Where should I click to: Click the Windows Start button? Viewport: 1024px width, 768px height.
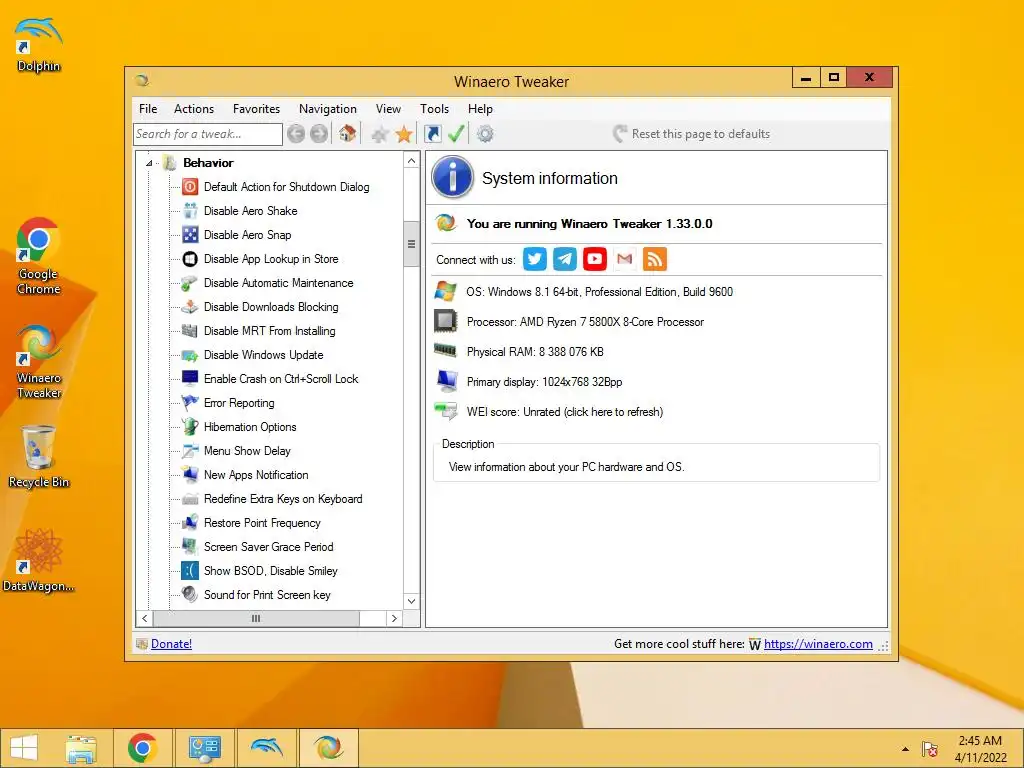[x=24, y=748]
